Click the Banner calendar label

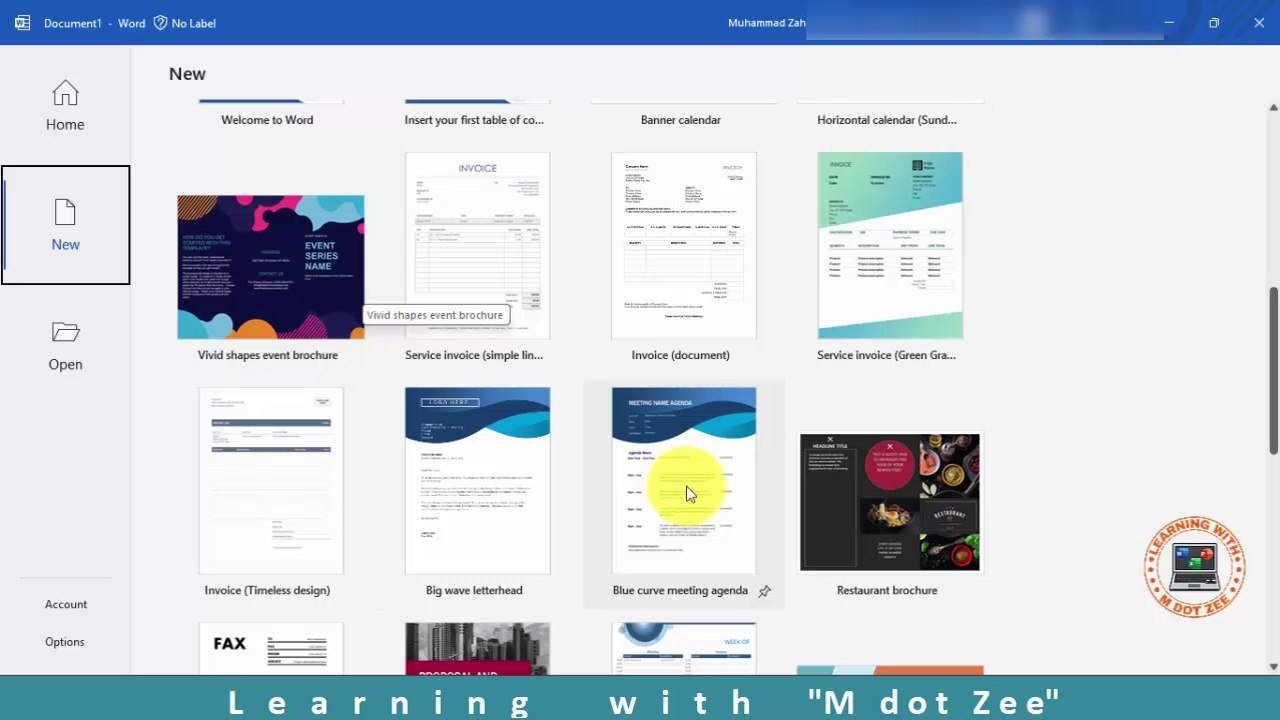coord(681,120)
